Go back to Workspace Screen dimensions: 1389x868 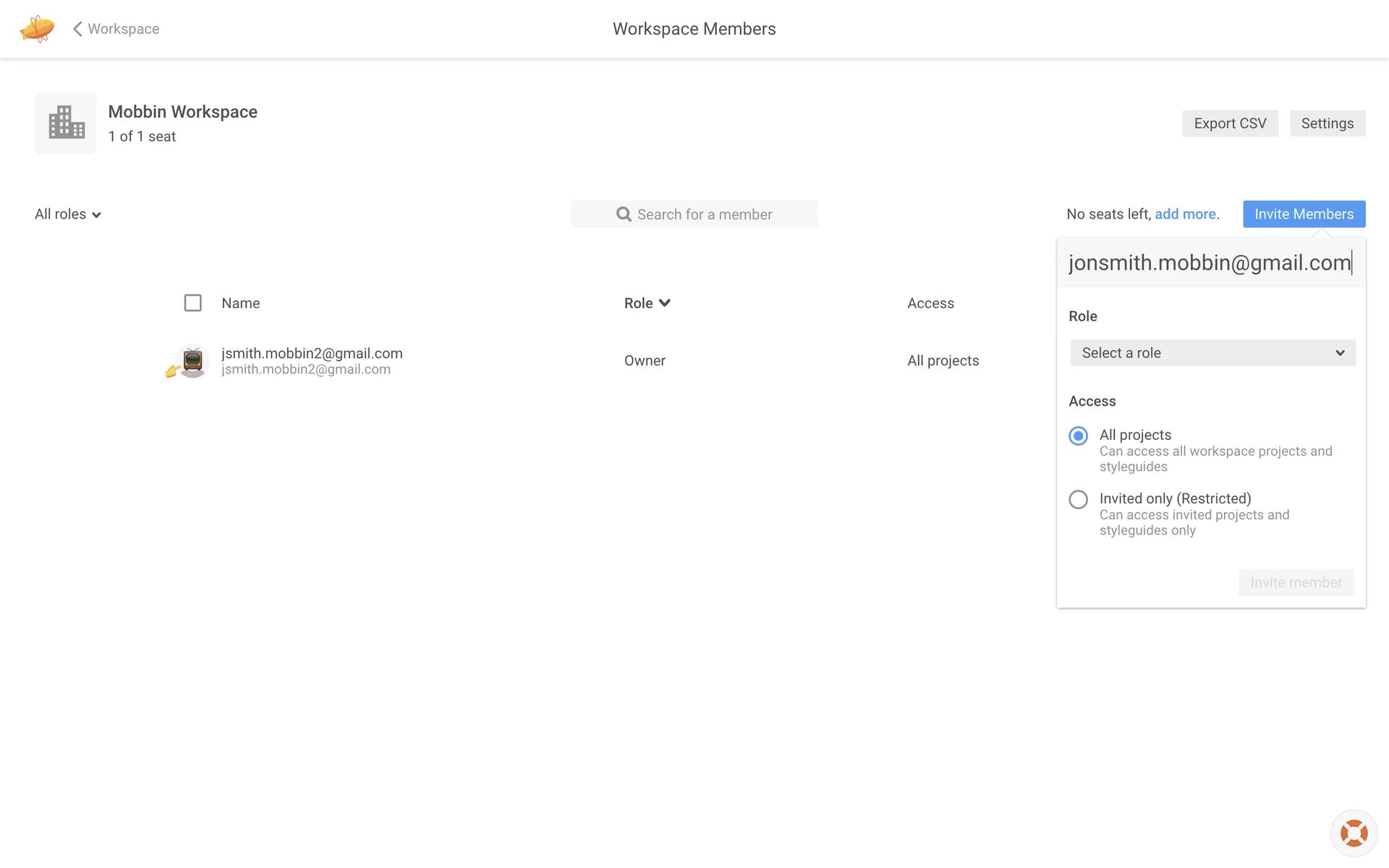pyautogui.click(x=123, y=29)
